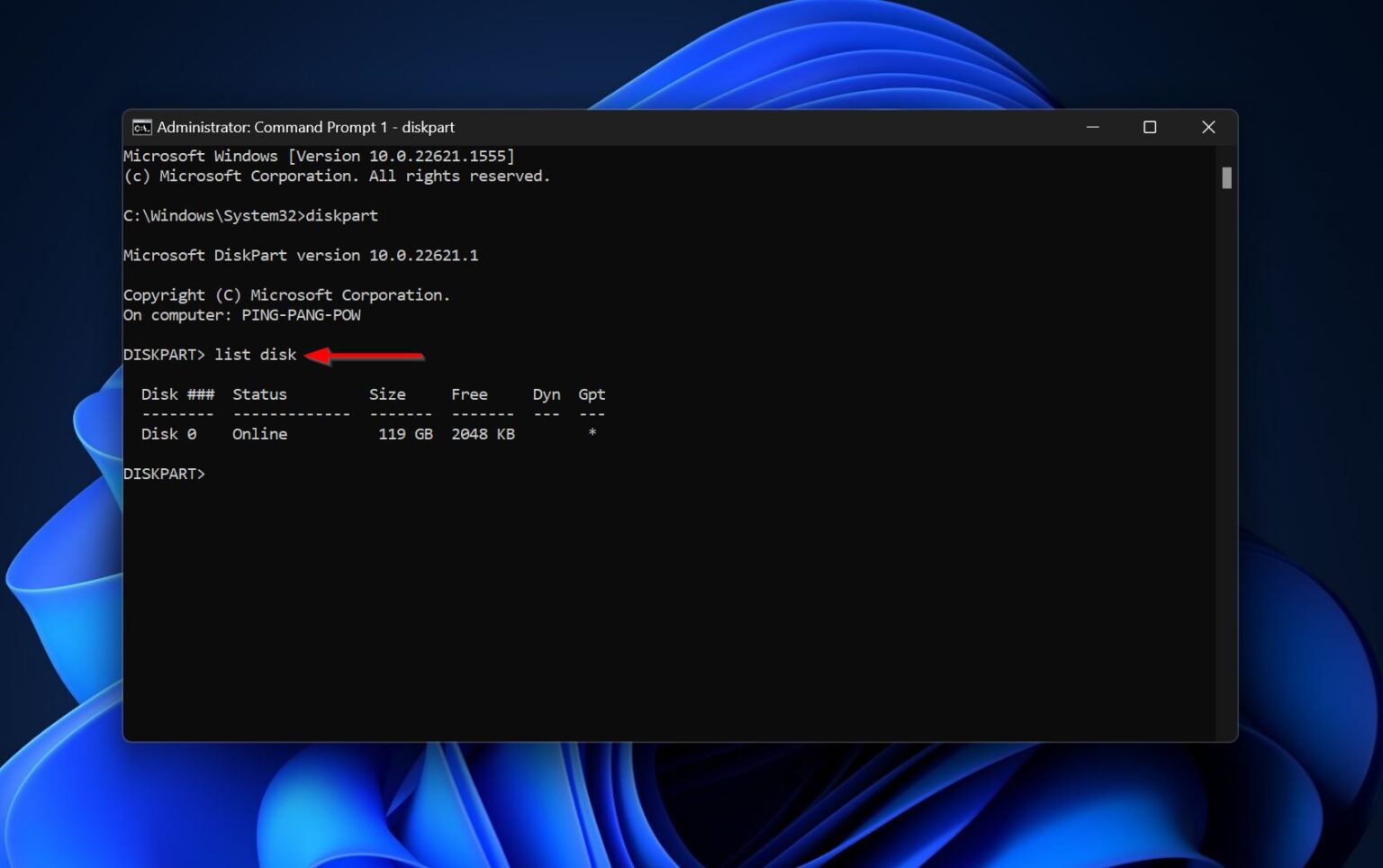Click the DISKPART prompt at the bottom
This screenshot has height=868, width=1383.
coord(163,473)
